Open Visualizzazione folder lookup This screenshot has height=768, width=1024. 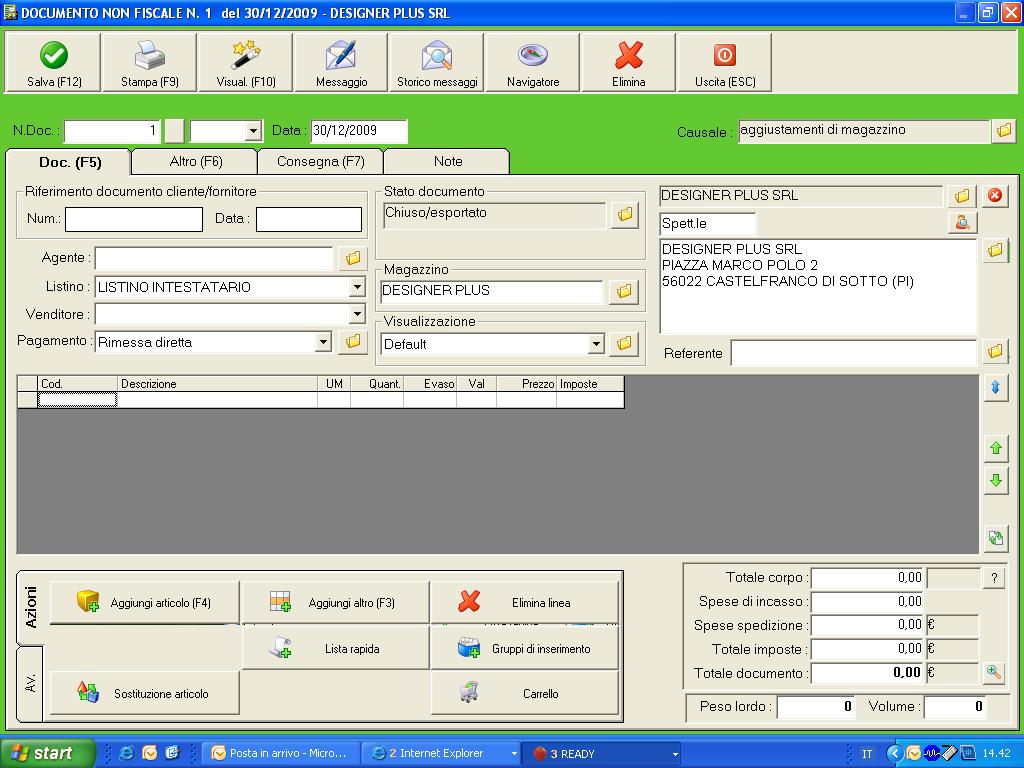click(624, 343)
